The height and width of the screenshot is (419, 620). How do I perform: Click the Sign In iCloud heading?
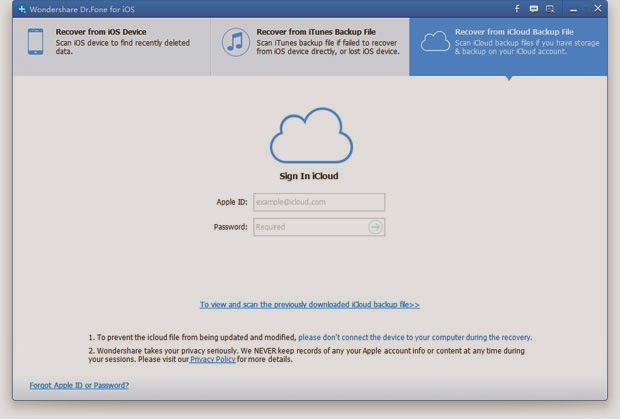pyautogui.click(x=309, y=176)
